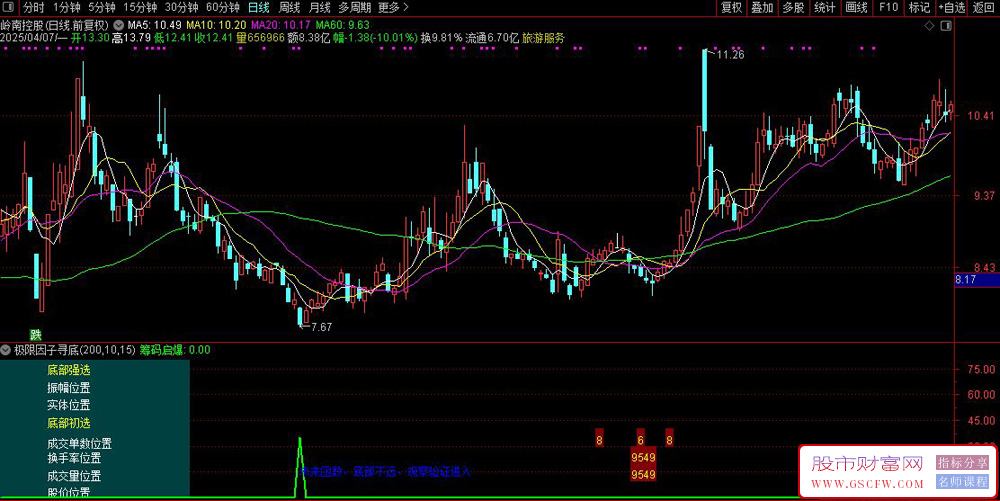Image resolution: width=1000 pixels, height=501 pixels.
Task: Toggle the 复权 price adjustment button
Action: (x=732, y=7)
